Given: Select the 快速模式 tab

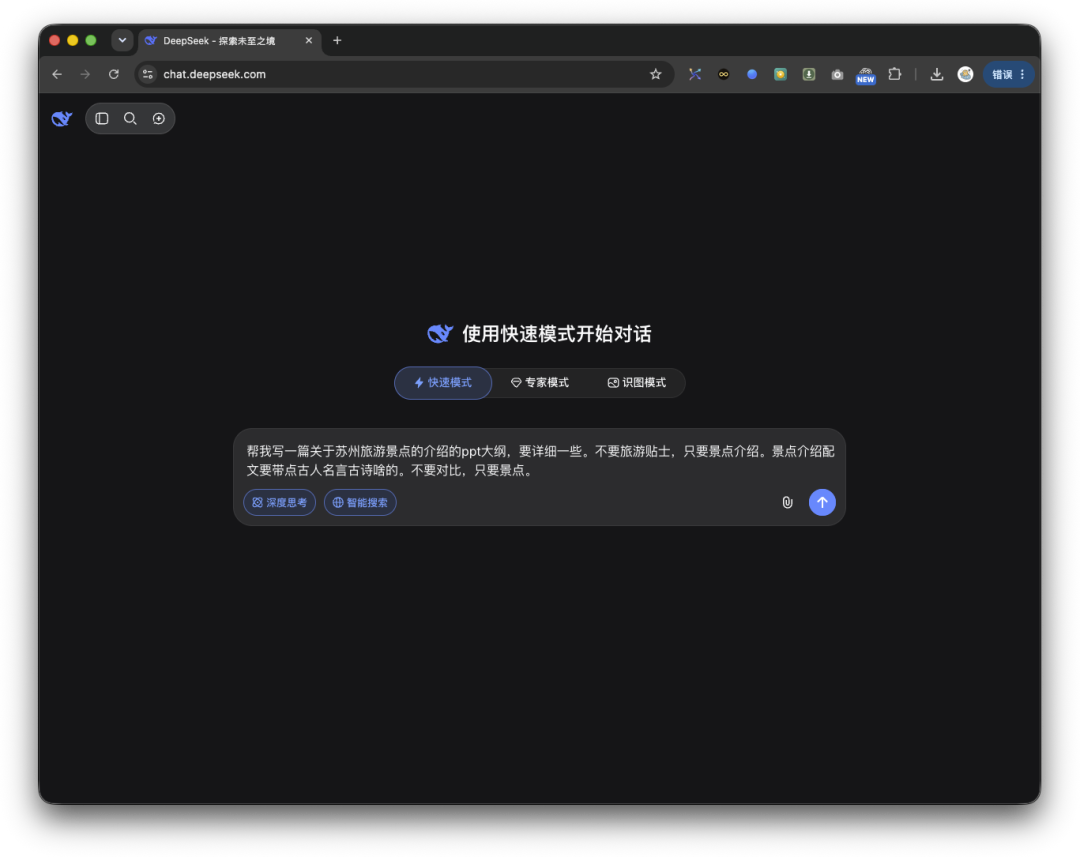Looking at the screenshot, I should pyautogui.click(x=443, y=382).
